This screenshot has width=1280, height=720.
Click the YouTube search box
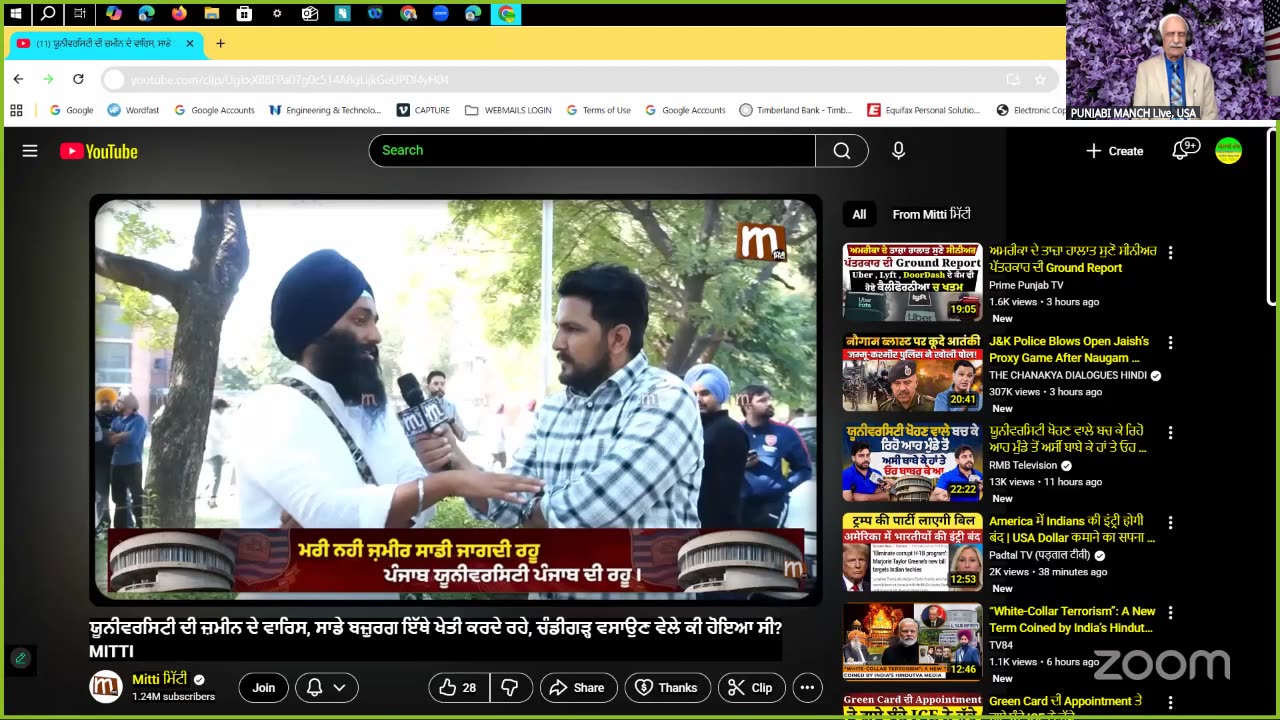592,150
